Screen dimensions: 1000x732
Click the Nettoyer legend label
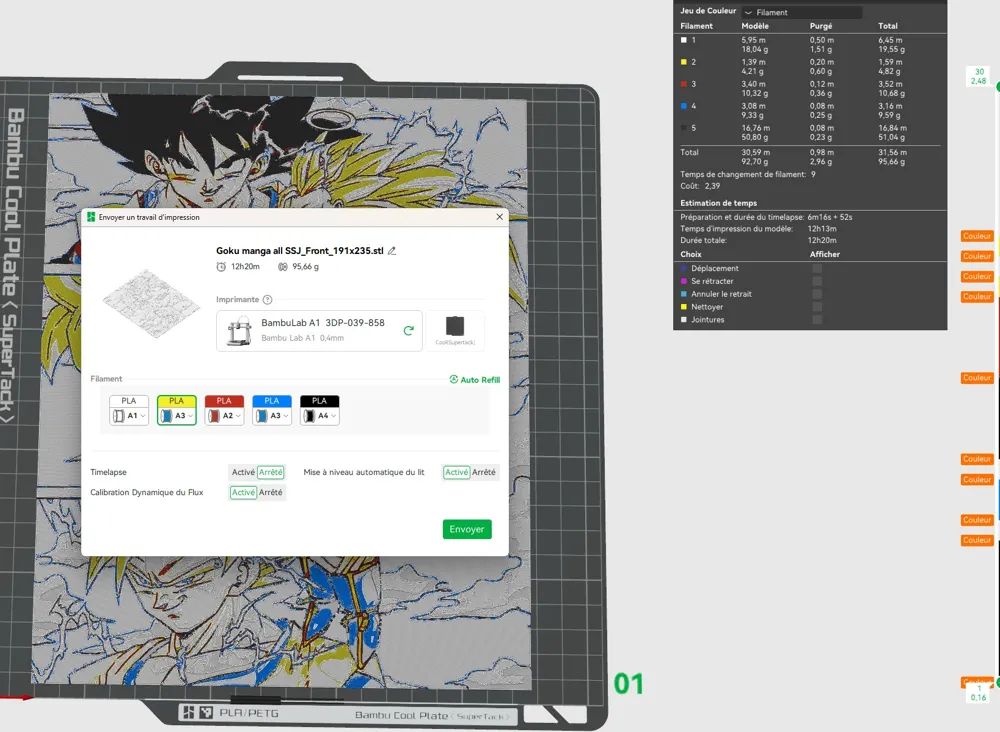pyautogui.click(x=707, y=307)
